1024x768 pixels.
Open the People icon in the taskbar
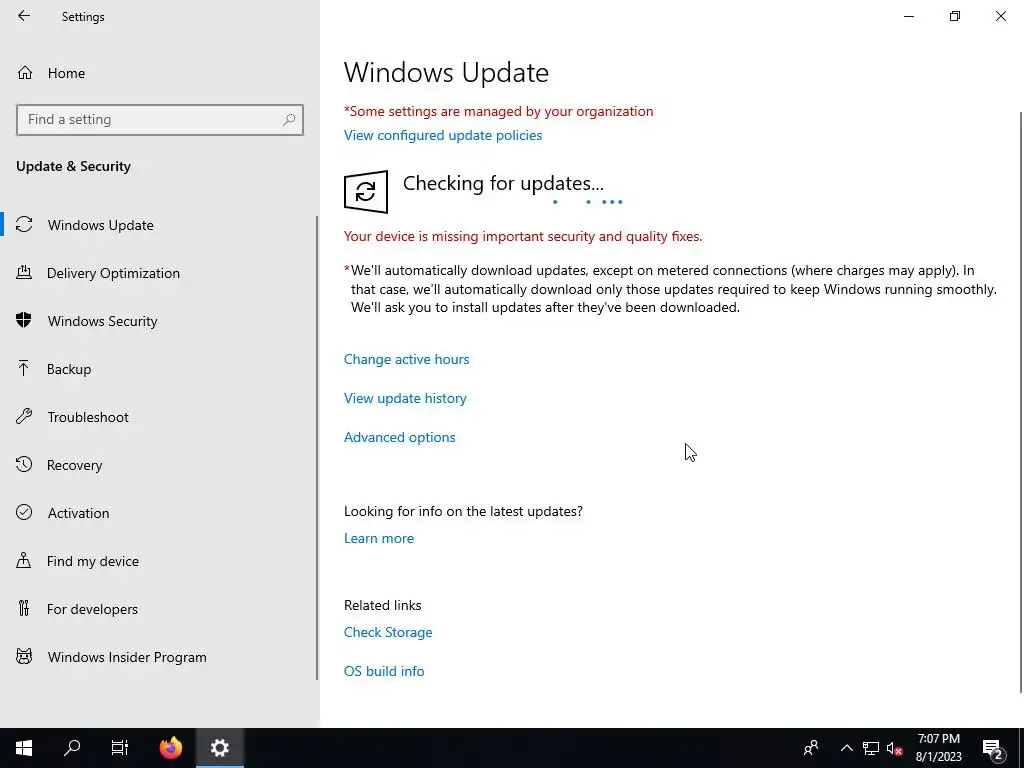(x=811, y=748)
